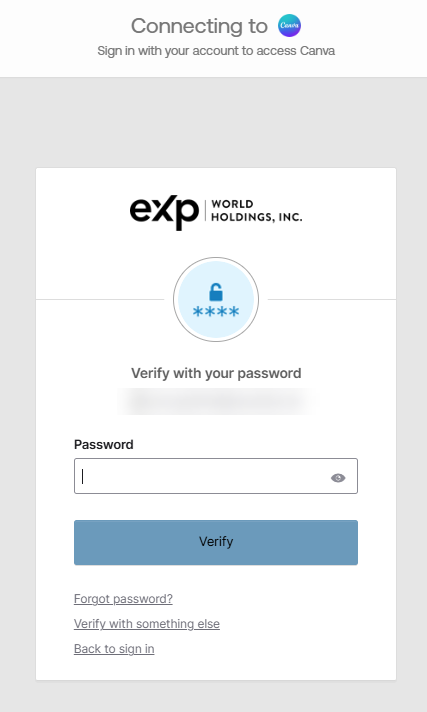427x712 pixels.
Task: Click the four asterisks below the padlock
Action: click(x=216, y=312)
